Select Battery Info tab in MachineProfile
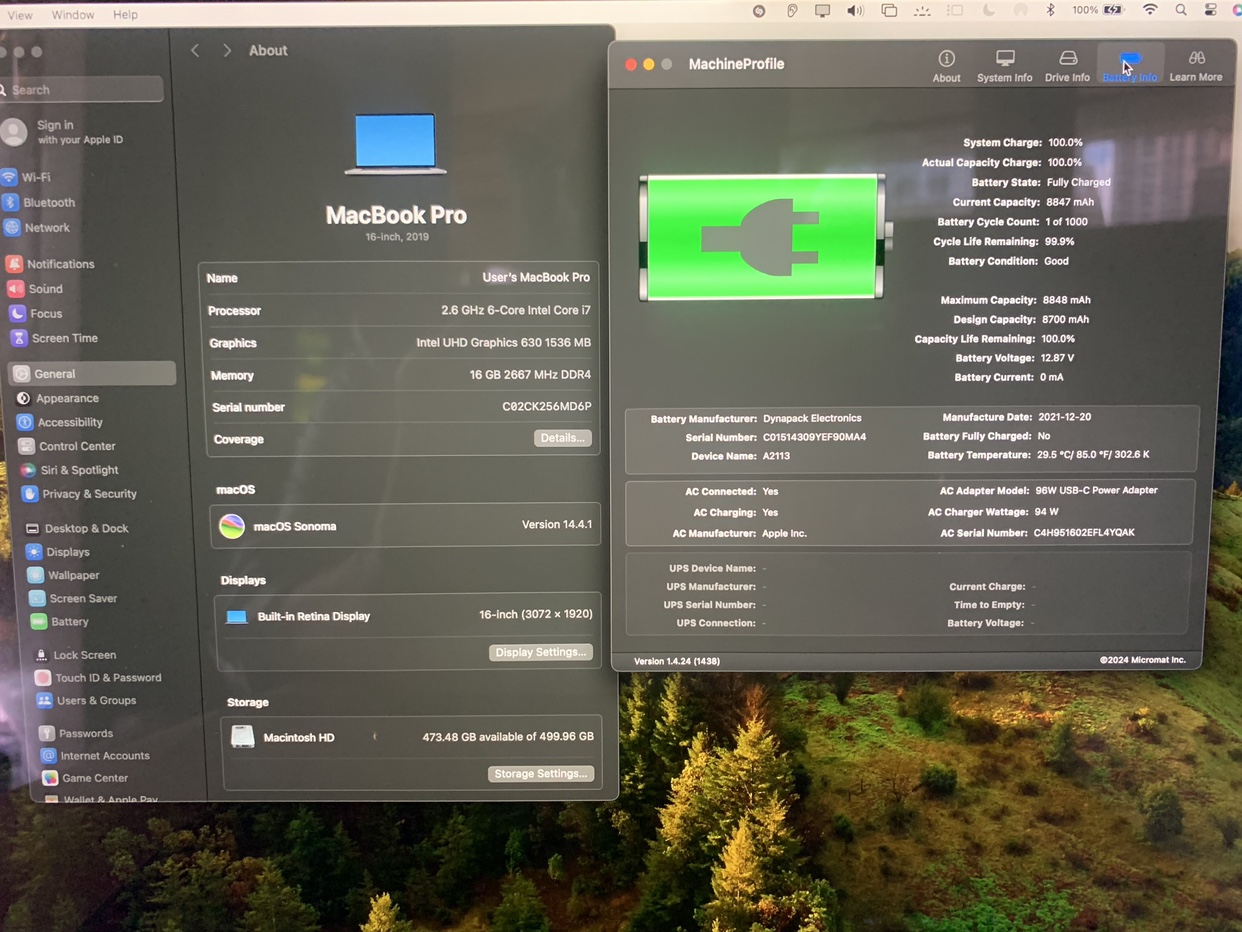The image size is (1242, 932). 1130,66
